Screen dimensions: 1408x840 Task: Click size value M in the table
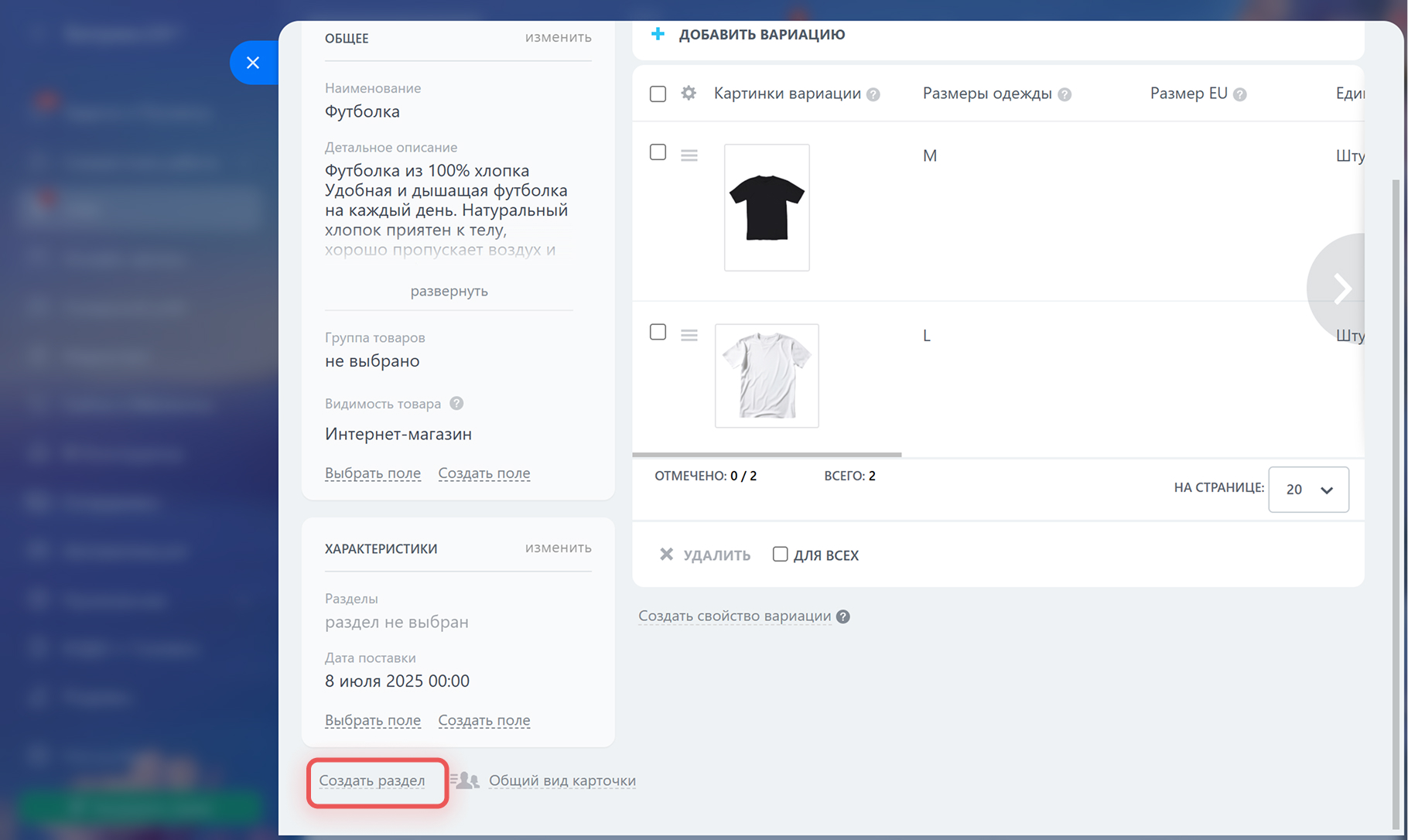coord(930,155)
